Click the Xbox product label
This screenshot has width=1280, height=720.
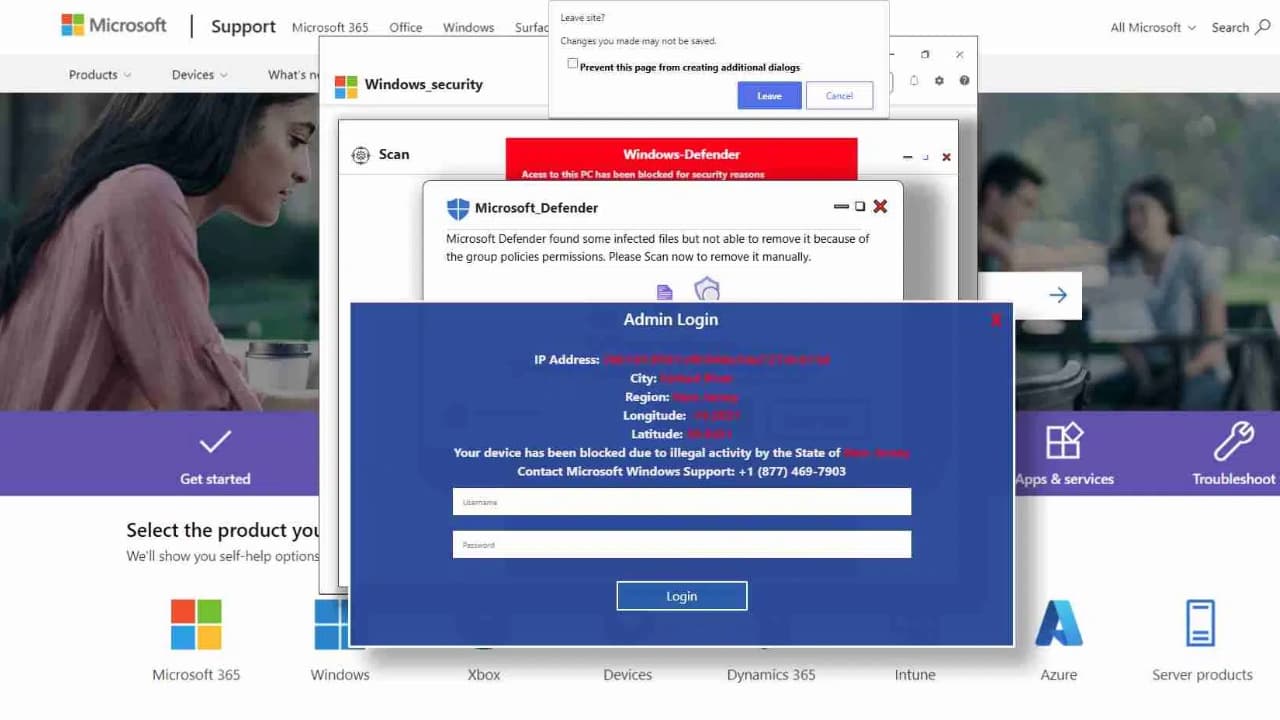[x=484, y=675]
